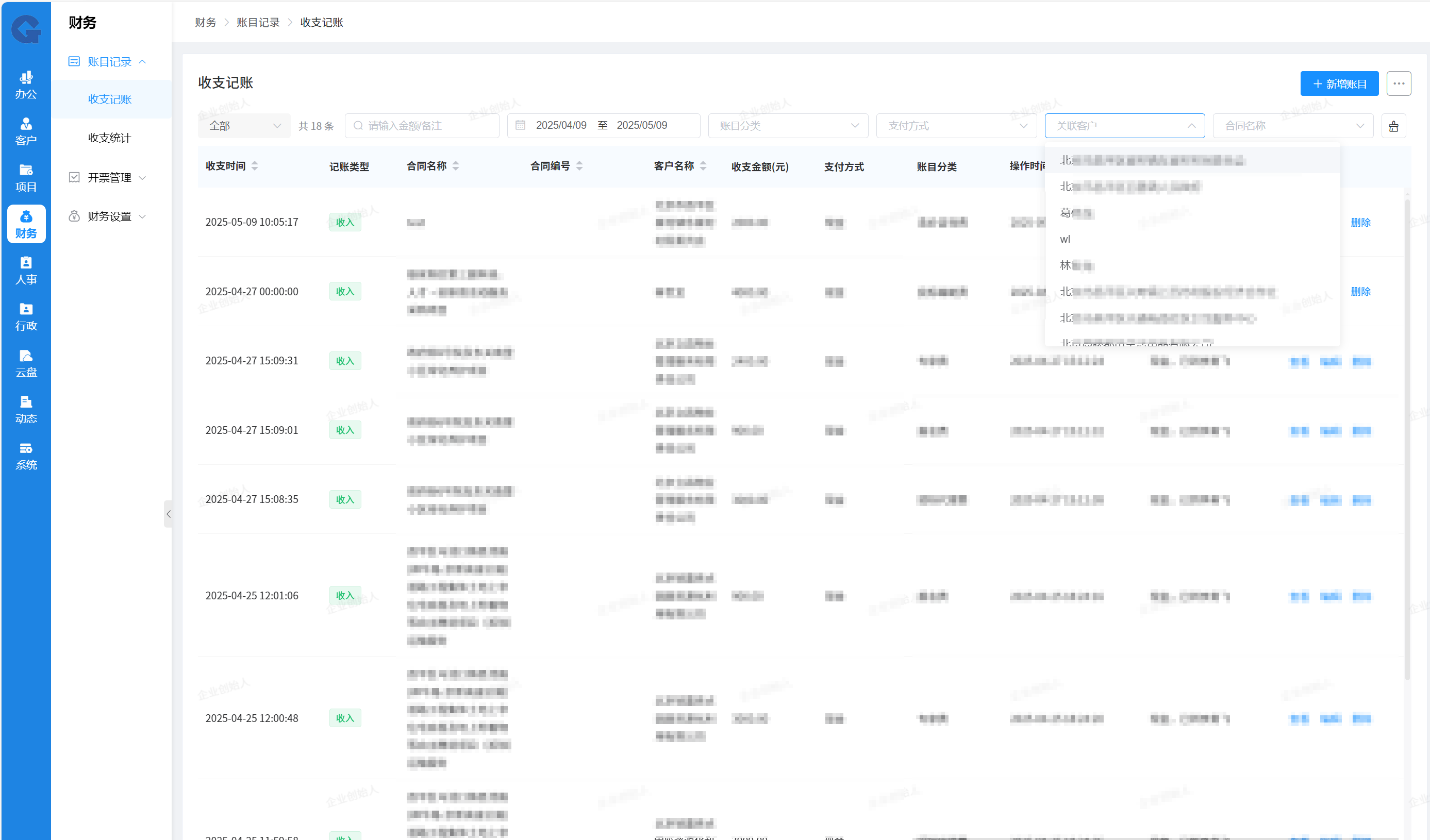Select the 财务 module in sidebar

coord(26,225)
